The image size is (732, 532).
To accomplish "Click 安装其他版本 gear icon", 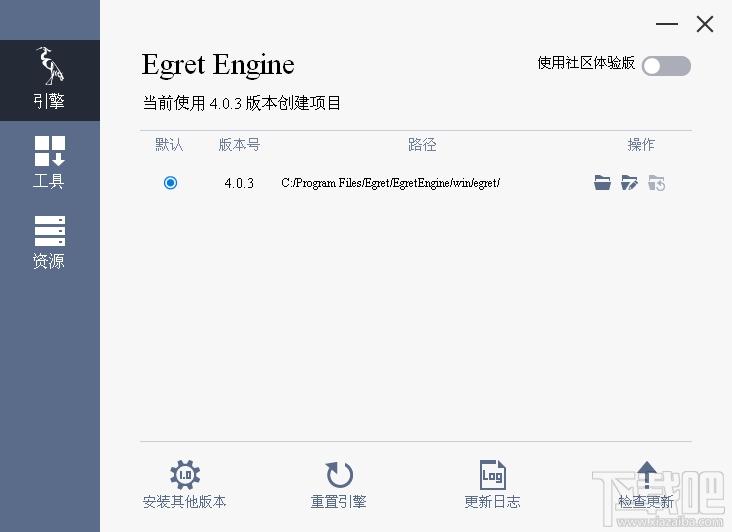I will pyautogui.click(x=185, y=475).
